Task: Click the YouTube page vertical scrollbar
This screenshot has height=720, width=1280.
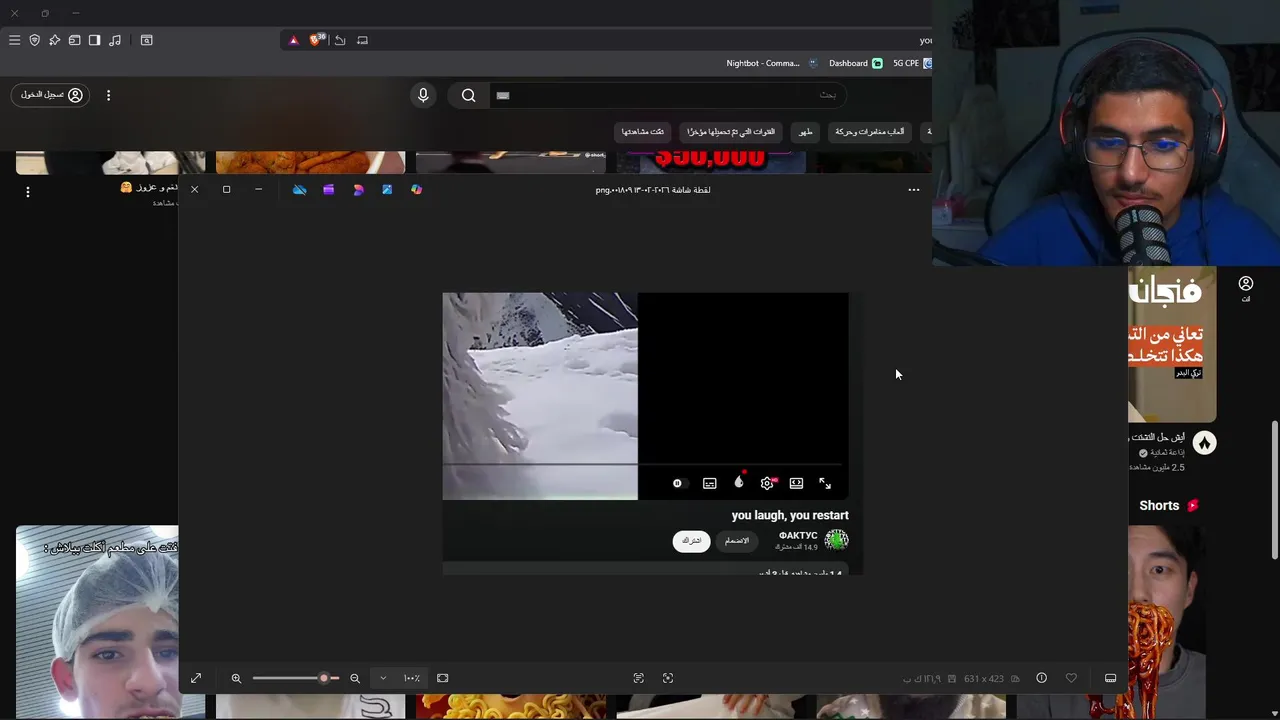Action: click(x=1274, y=490)
